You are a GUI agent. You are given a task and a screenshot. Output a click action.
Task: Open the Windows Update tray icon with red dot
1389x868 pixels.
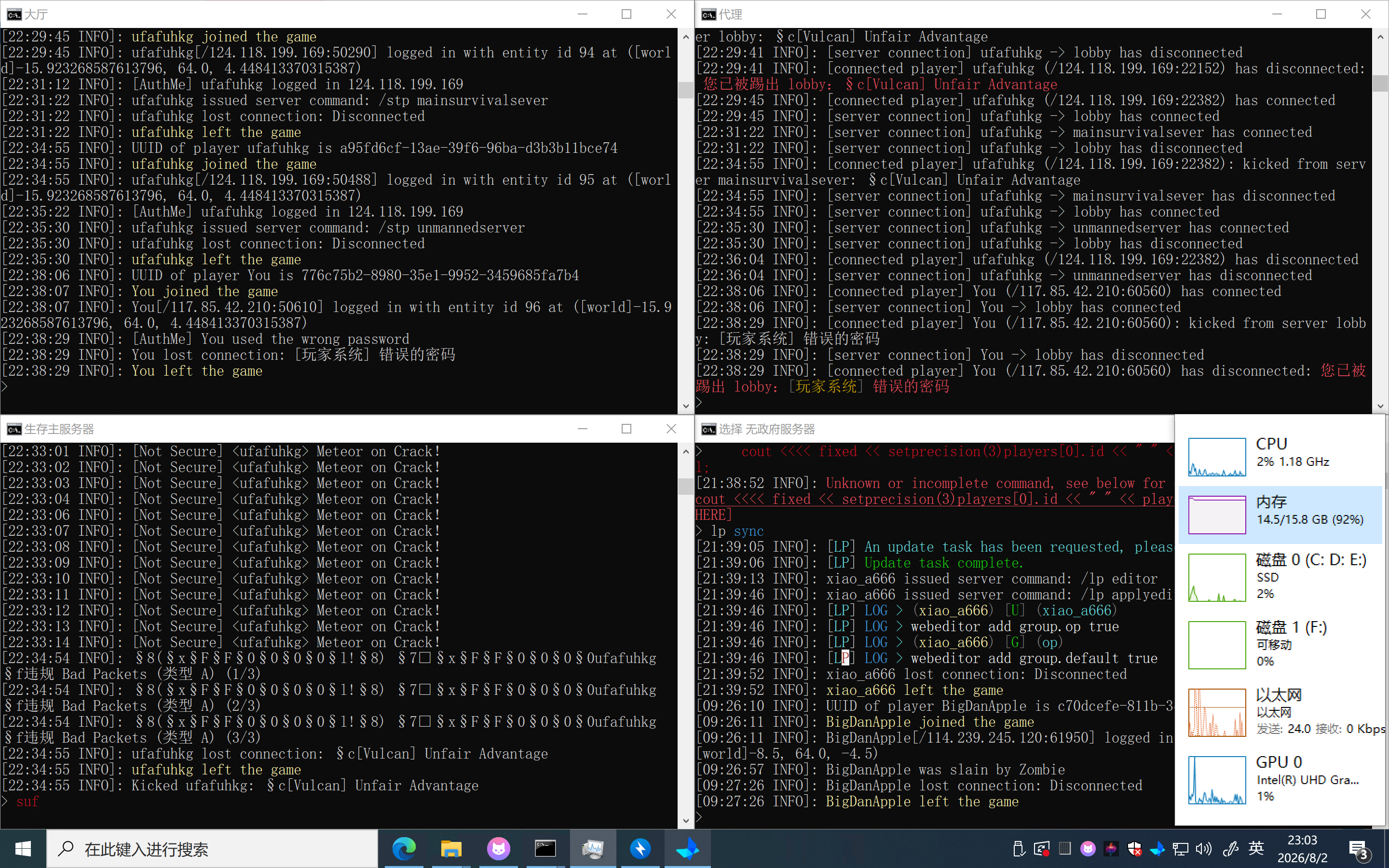pos(1041,849)
